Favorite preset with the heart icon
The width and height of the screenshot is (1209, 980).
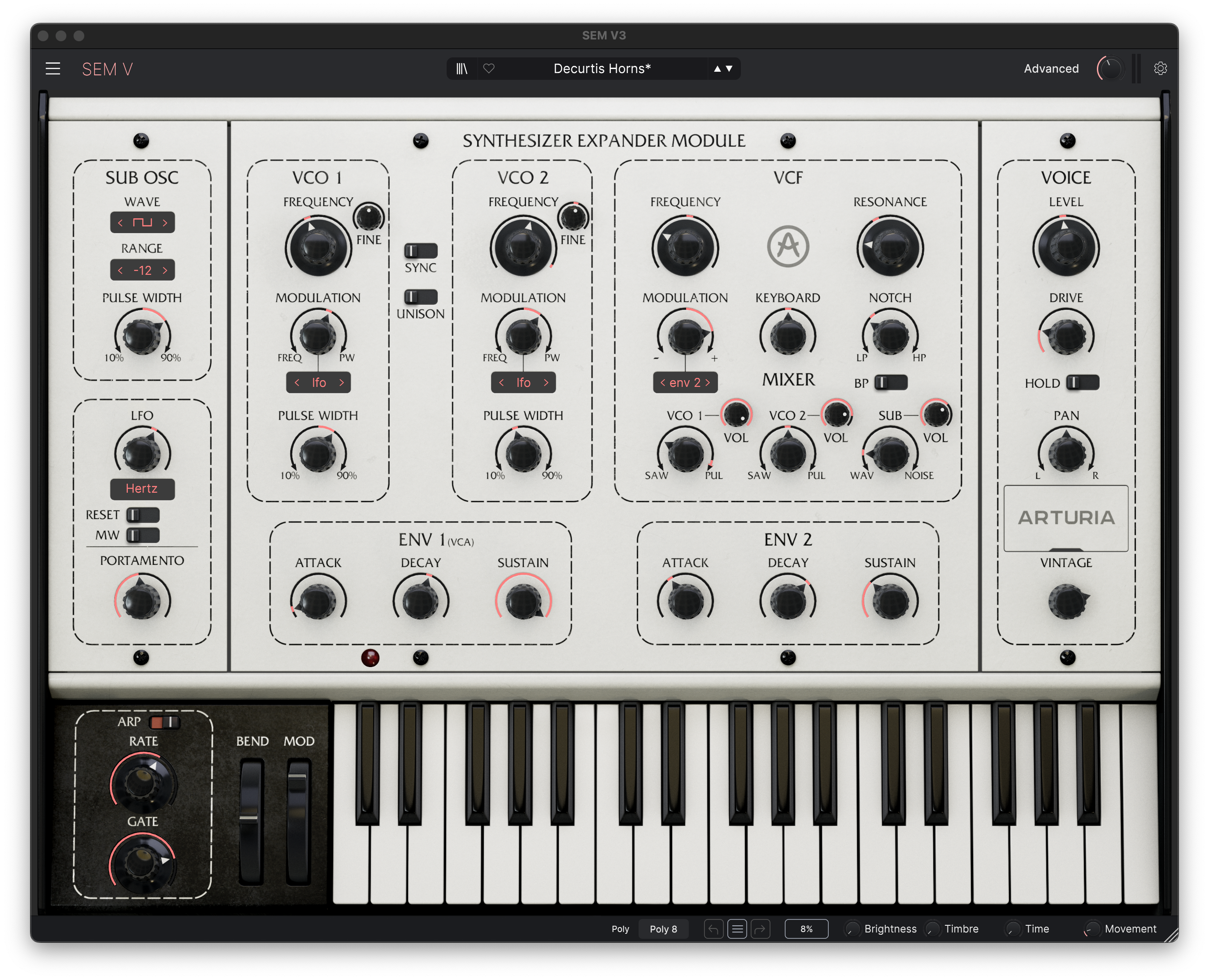489,69
